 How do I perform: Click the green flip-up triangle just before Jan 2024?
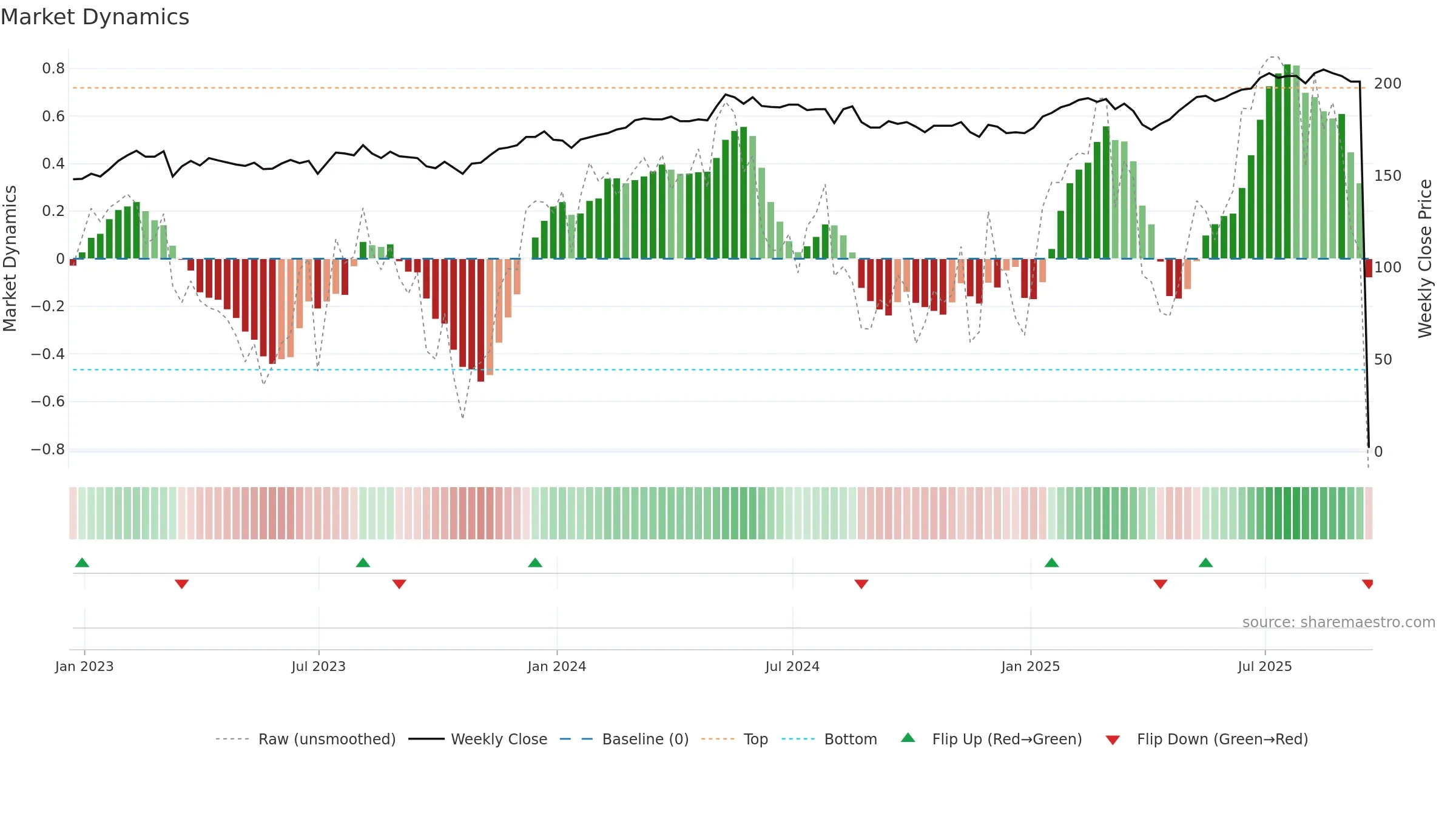(x=535, y=562)
